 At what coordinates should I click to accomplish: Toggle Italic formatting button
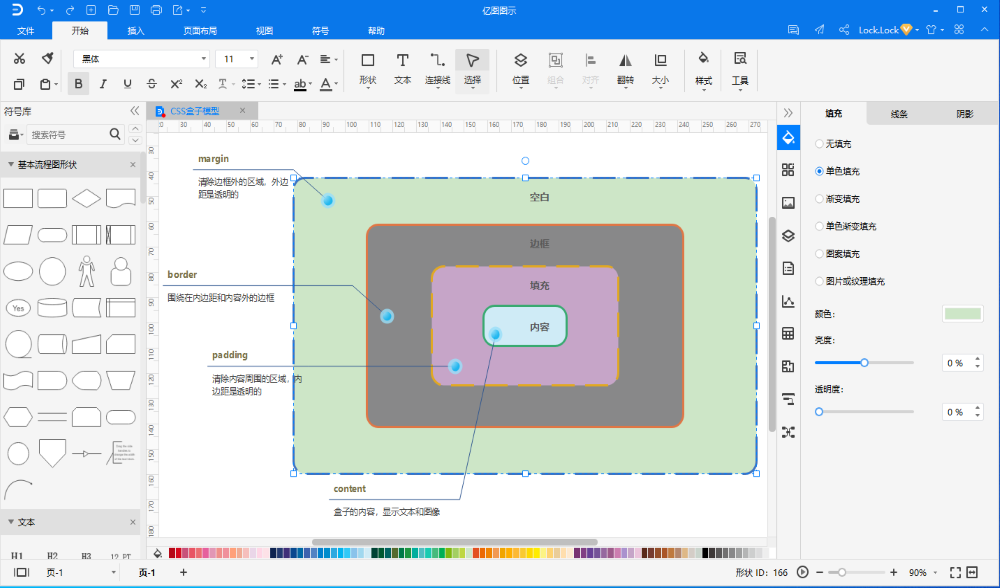[103, 84]
